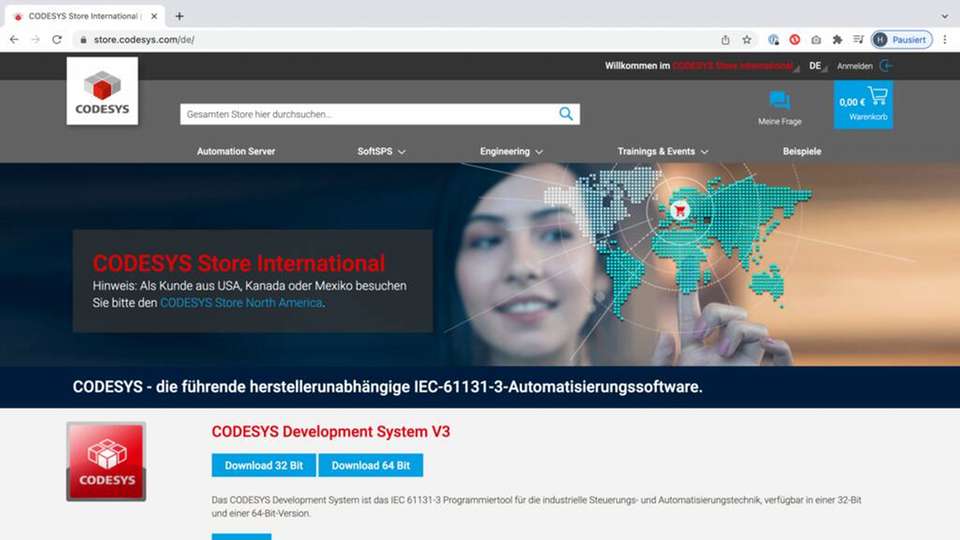This screenshot has height=540, width=960.
Task: Click the browser address bar URL
Action: pyautogui.click(x=144, y=40)
